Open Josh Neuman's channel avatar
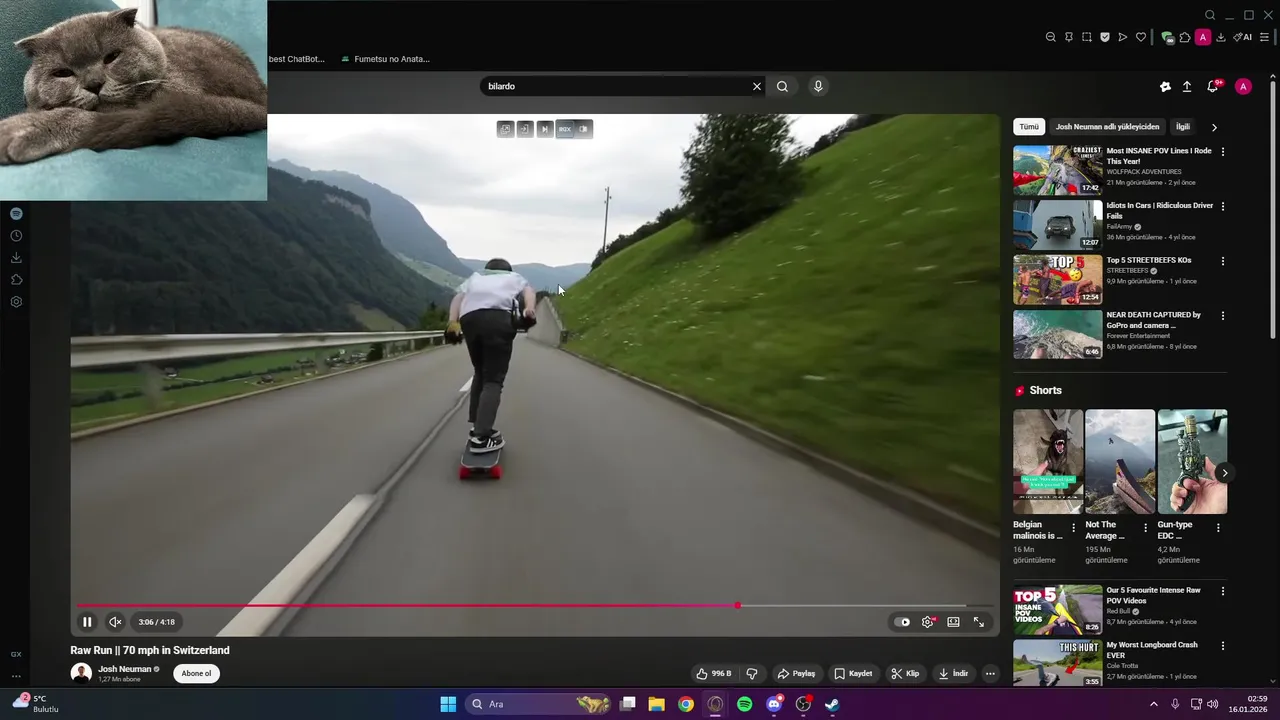The width and height of the screenshot is (1280, 720). coord(81,673)
